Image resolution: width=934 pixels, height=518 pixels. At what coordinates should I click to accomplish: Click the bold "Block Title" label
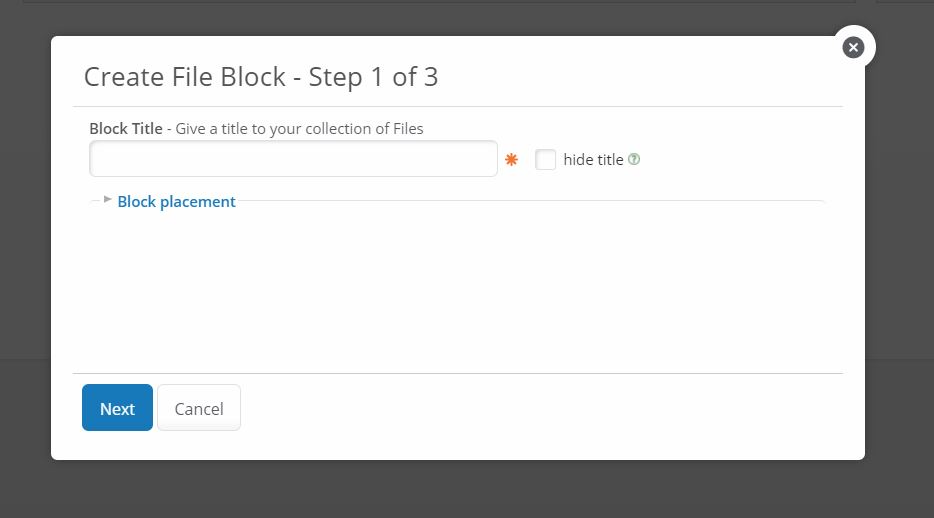tap(125, 128)
